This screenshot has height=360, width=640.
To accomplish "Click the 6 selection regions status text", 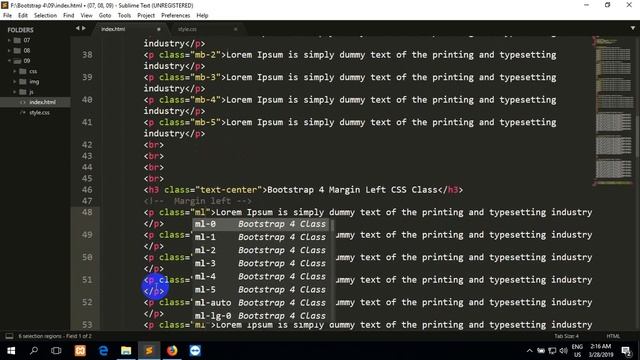I will [x=55, y=336].
